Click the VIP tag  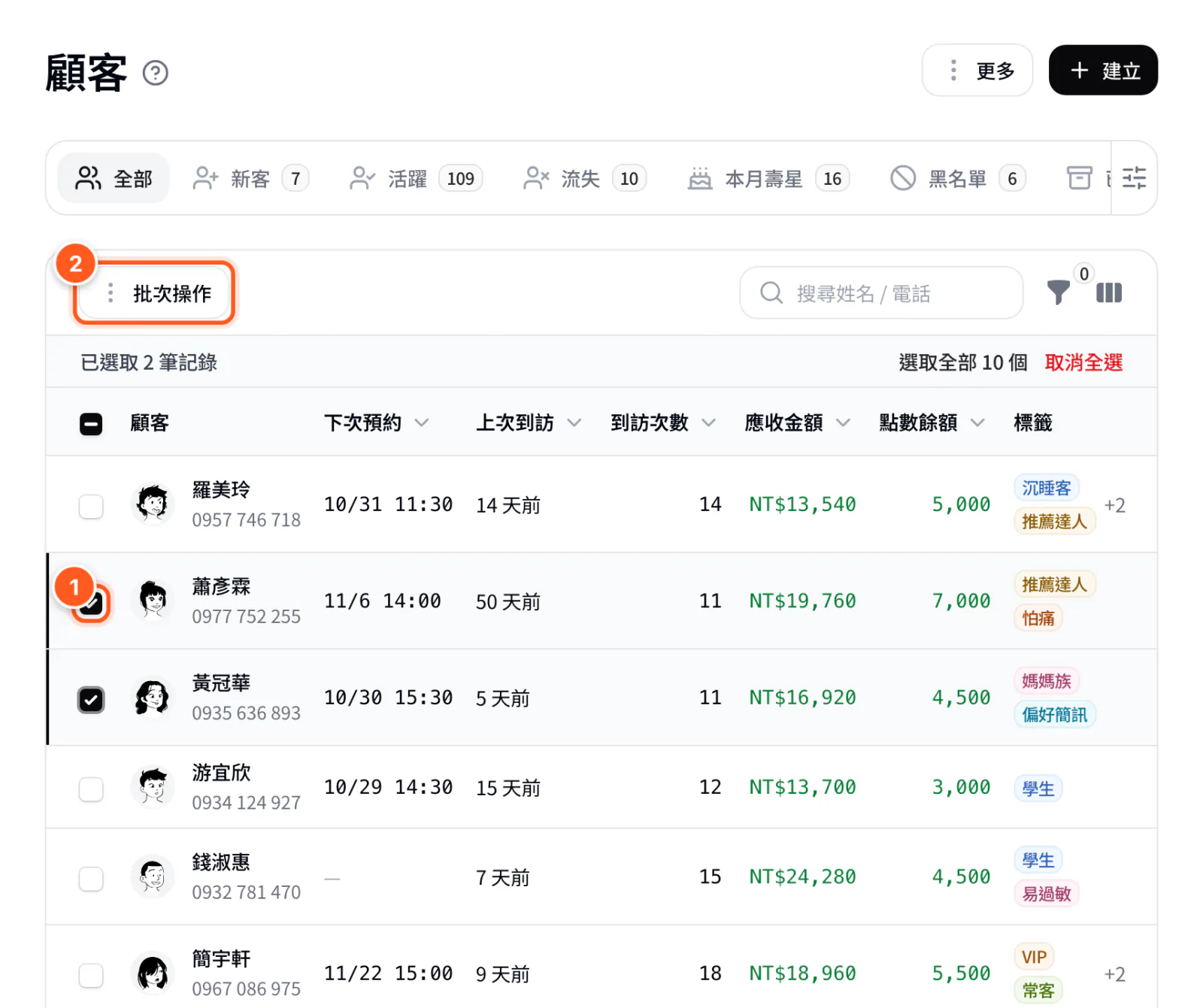click(1034, 957)
